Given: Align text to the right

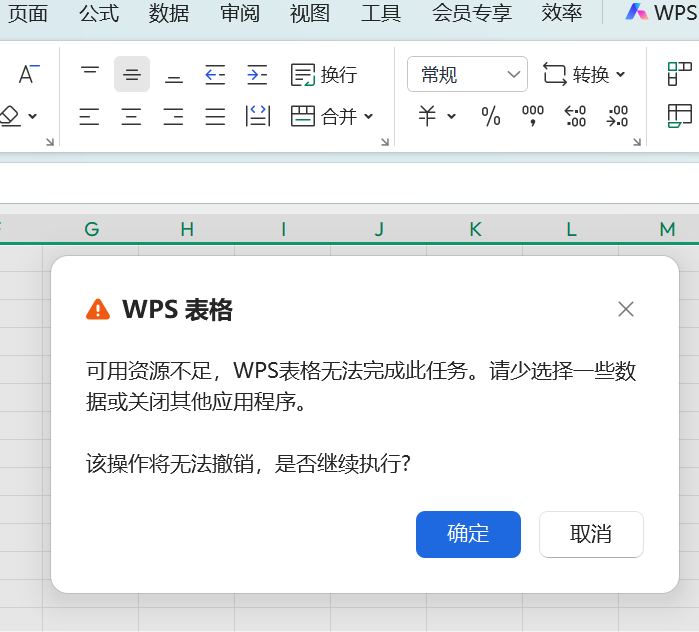Looking at the screenshot, I should (x=173, y=116).
